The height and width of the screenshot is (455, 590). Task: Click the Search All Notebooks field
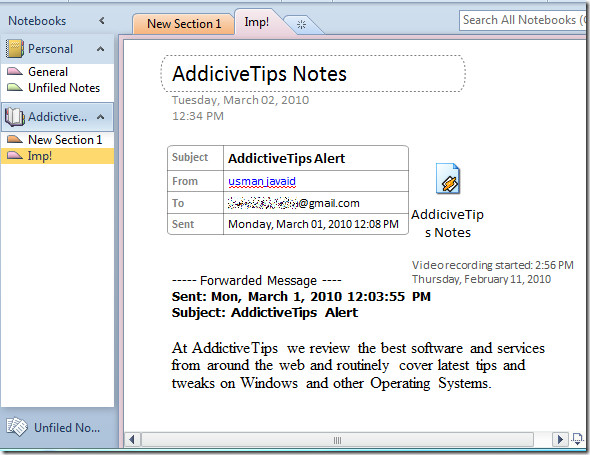tap(523, 20)
